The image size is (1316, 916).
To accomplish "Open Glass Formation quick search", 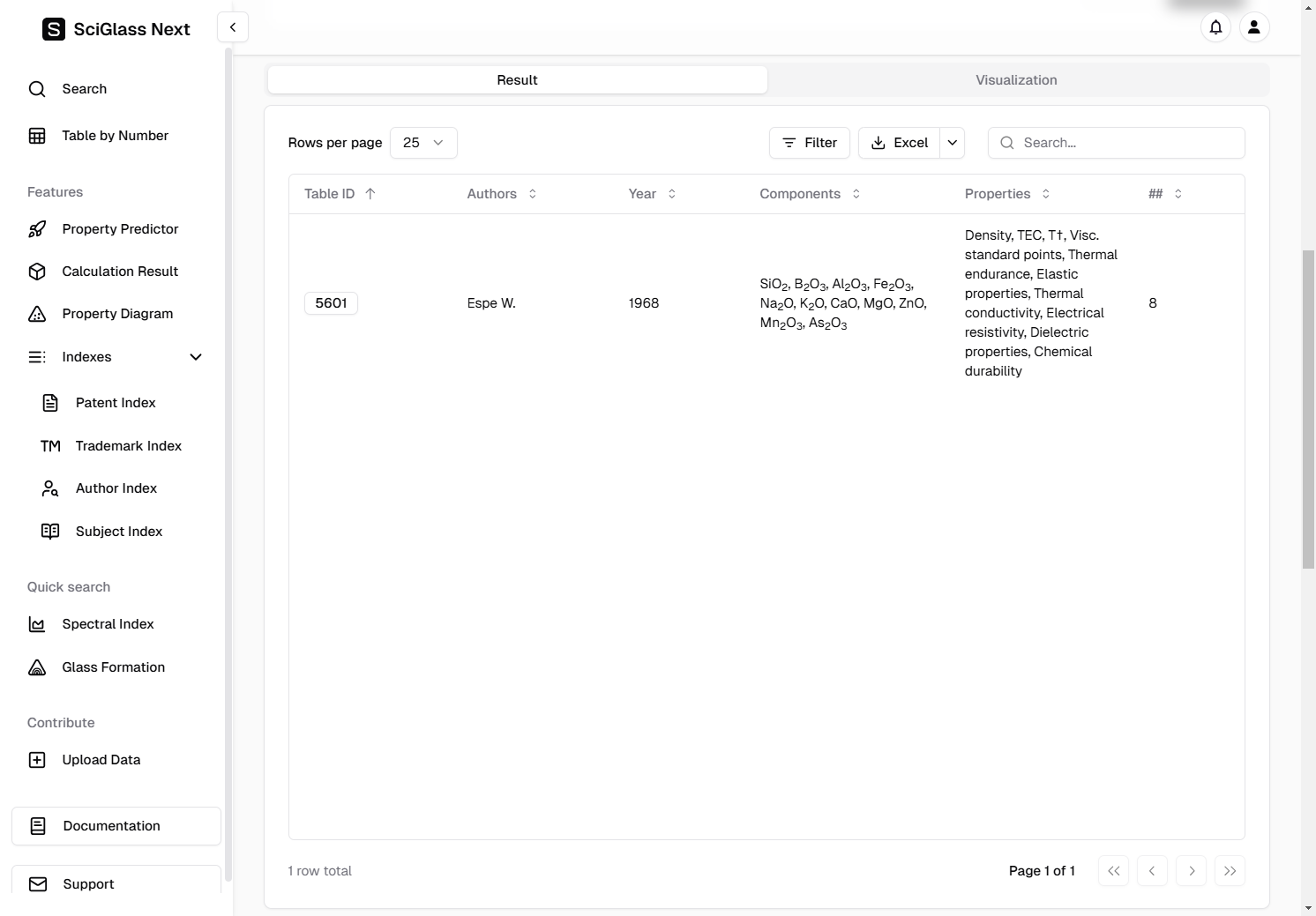I will 113,667.
